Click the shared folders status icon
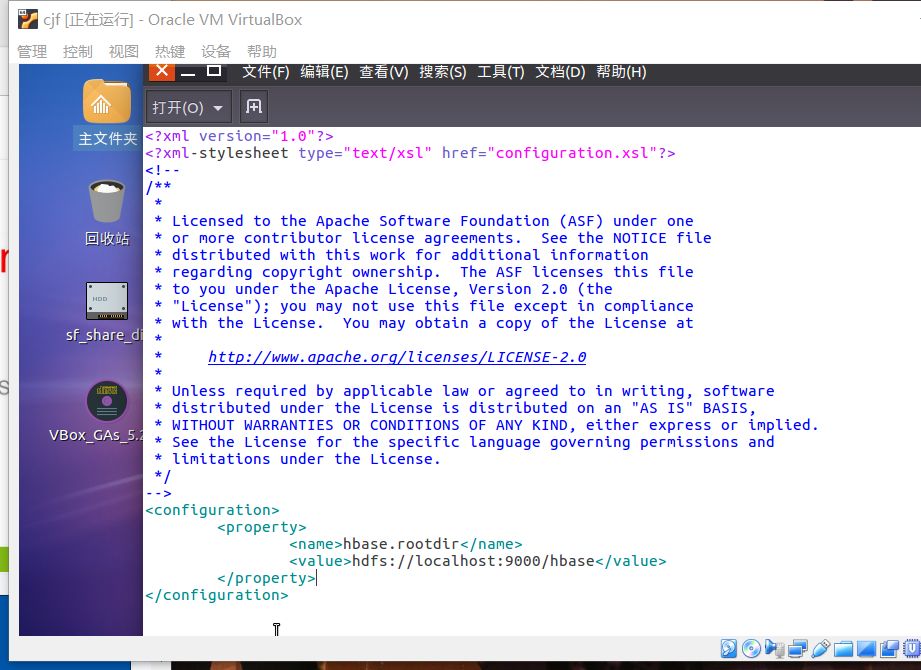Screen dimensions: 921x670 pos(843,649)
